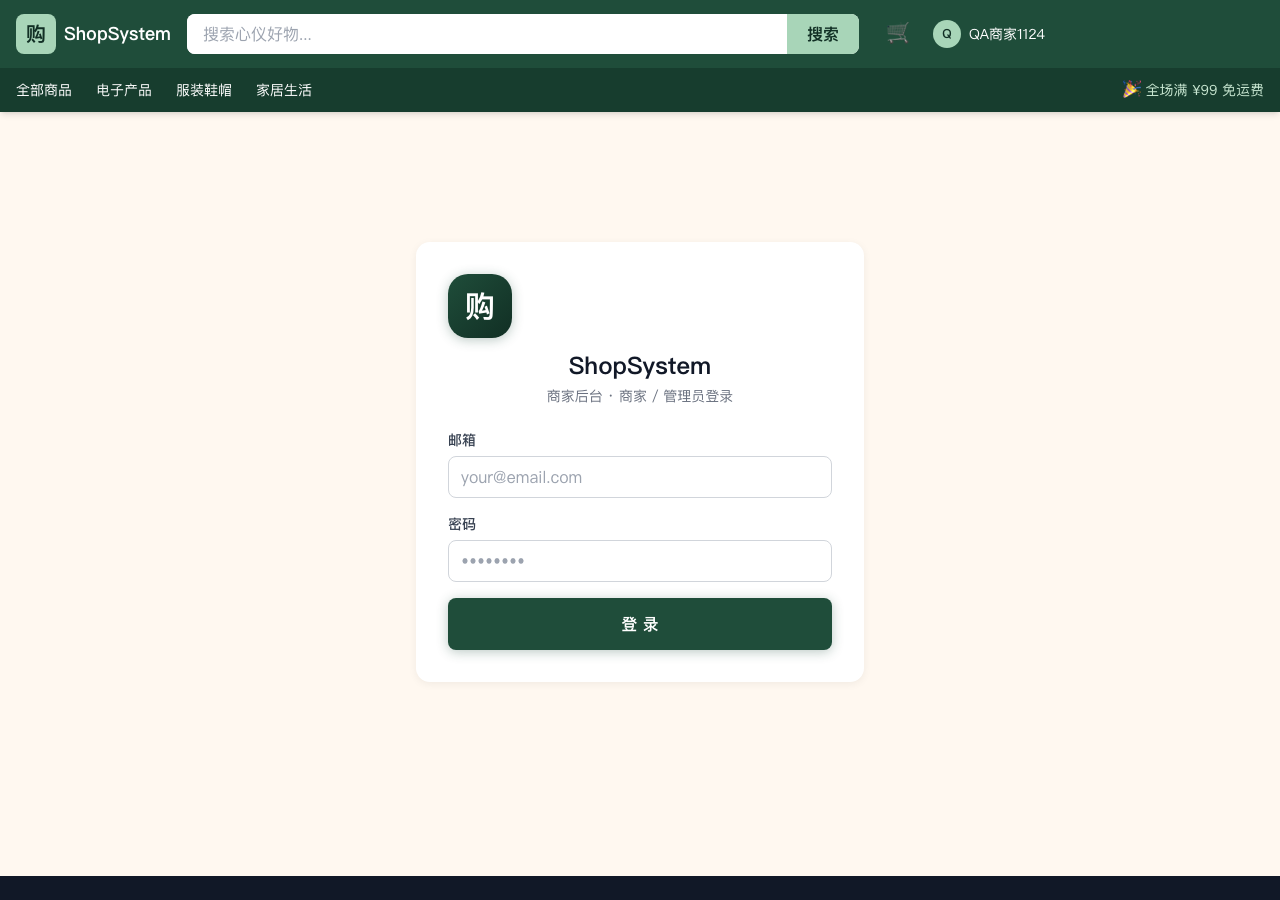Viewport: 1280px width, 900px height.
Task: Select 全部商品 navigation item
Action: point(44,90)
